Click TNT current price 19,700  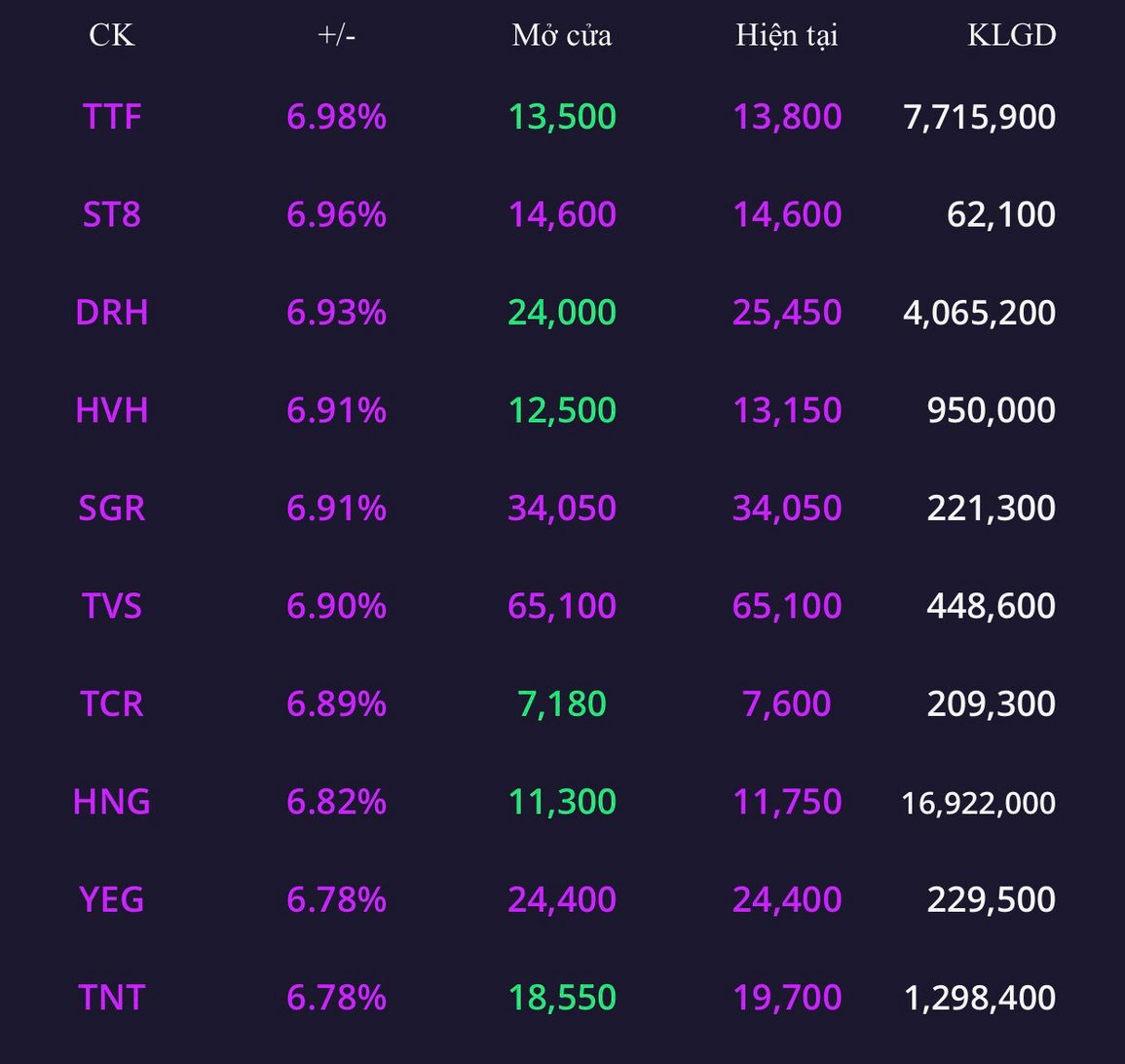787,997
